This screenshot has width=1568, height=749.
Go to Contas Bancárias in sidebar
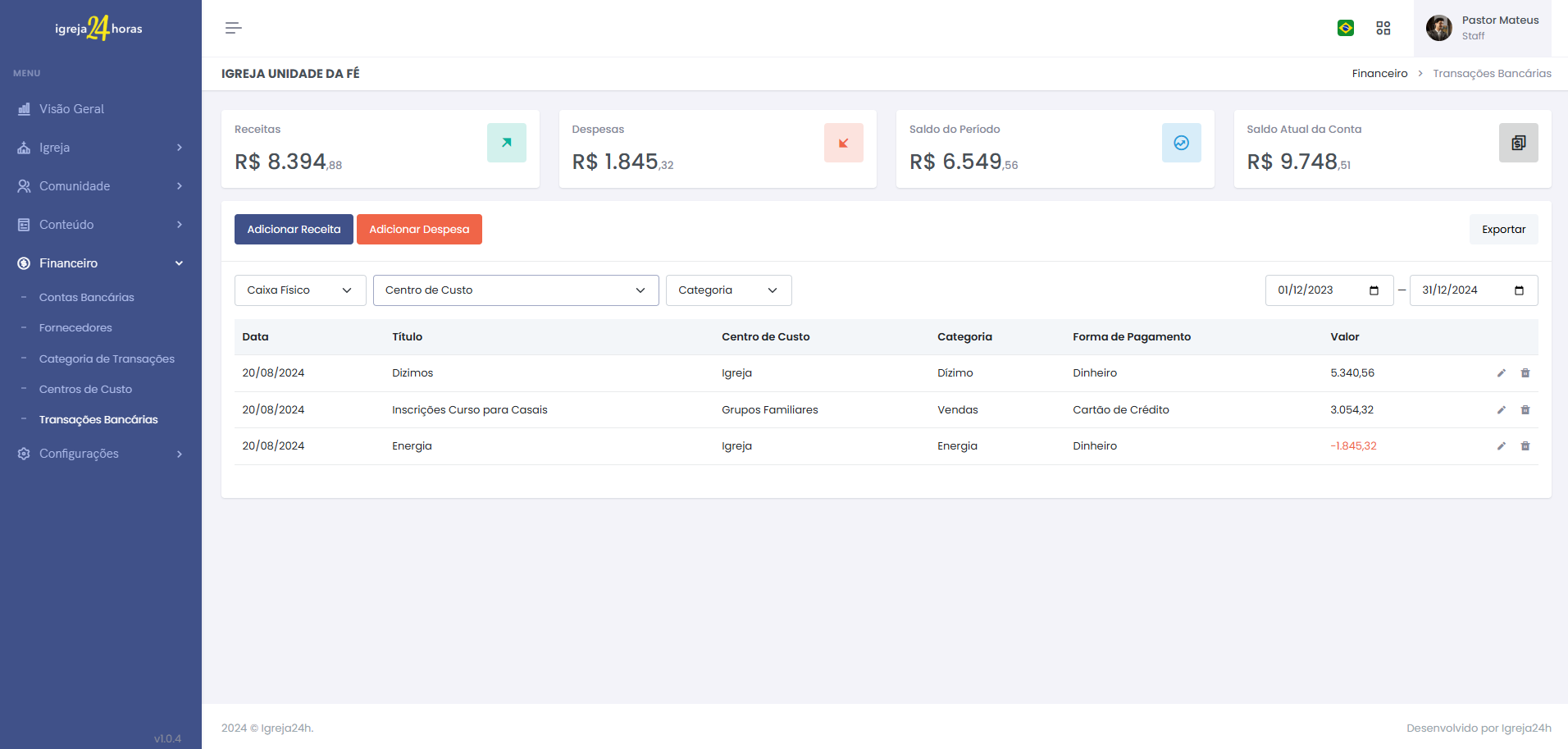pyautogui.click(x=86, y=298)
